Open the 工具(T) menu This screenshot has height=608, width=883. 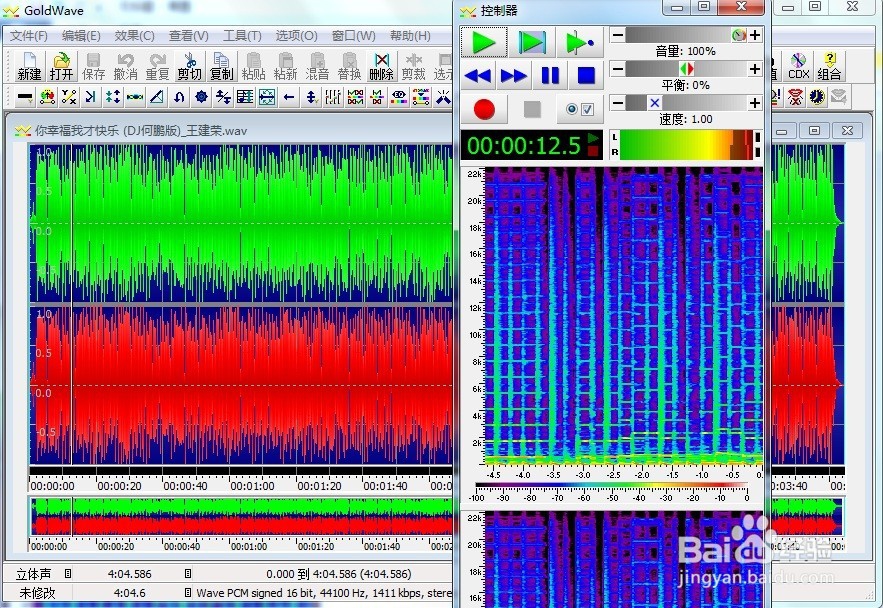[x=242, y=36]
